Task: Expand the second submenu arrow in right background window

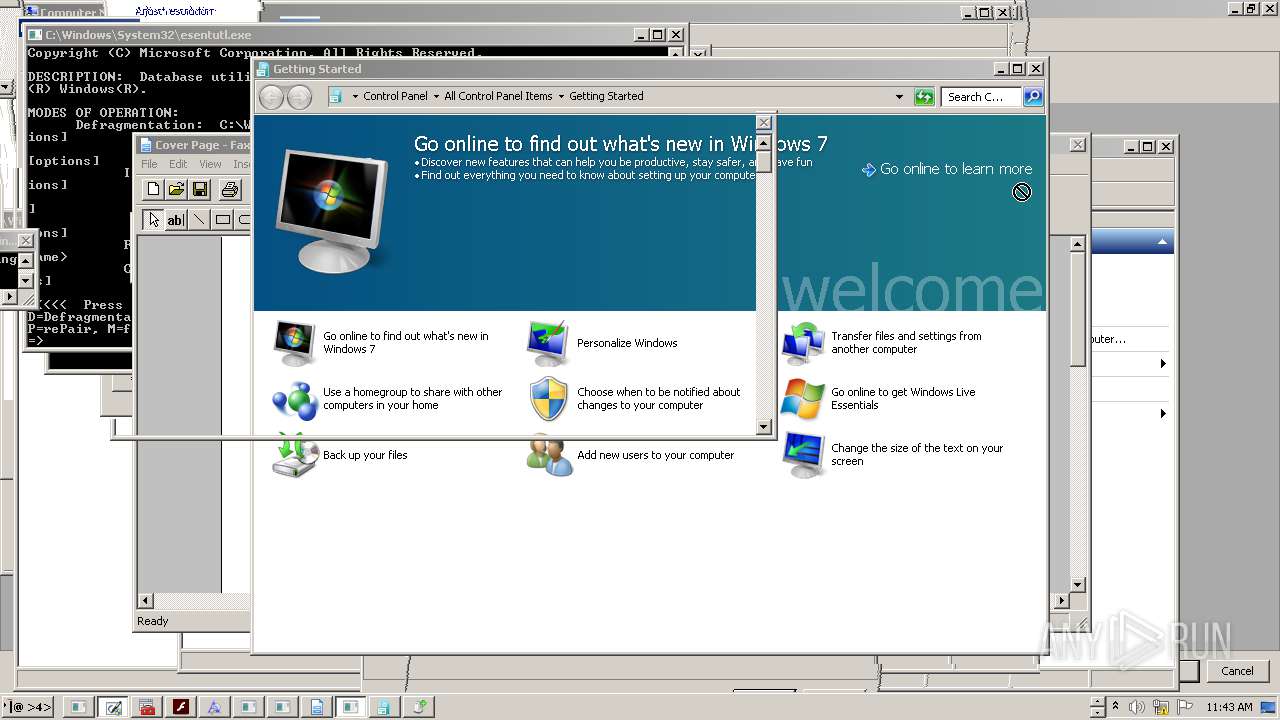Action: pyautogui.click(x=1163, y=413)
